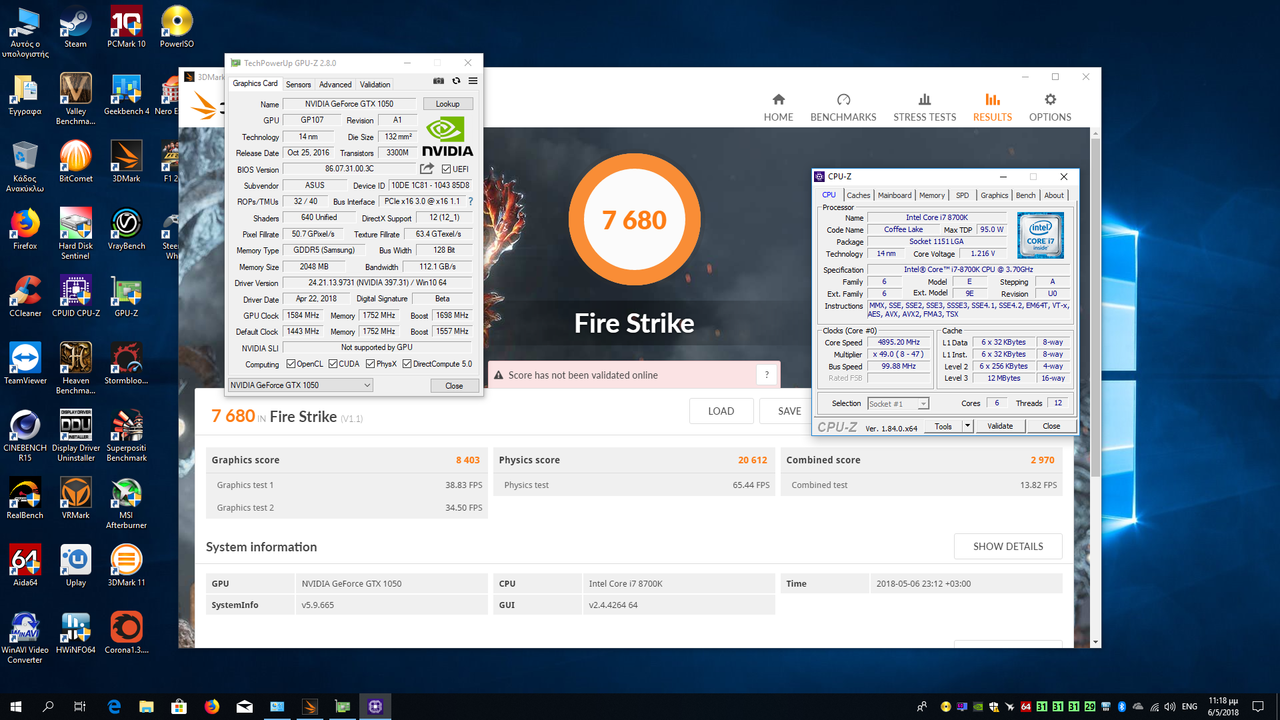Click the Close button in GPU-Z
This screenshot has width=1280, height=720.
(454, 385)
